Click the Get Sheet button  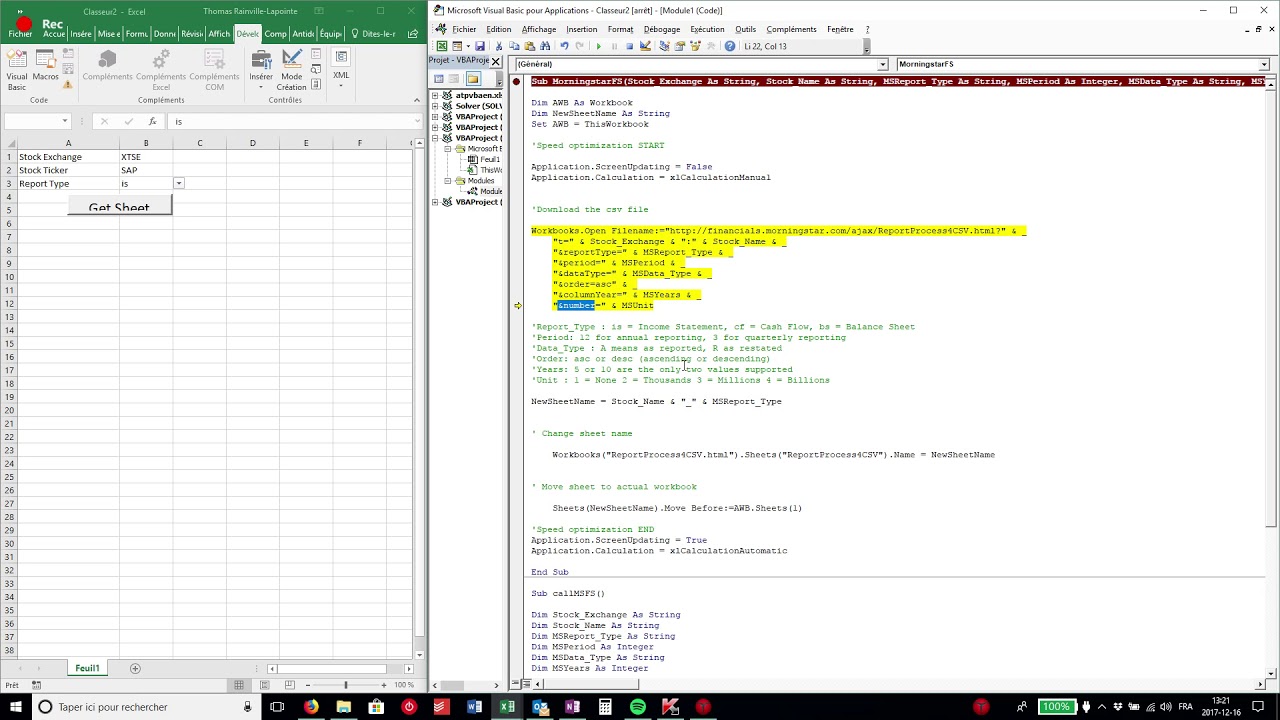coord(119,206)
